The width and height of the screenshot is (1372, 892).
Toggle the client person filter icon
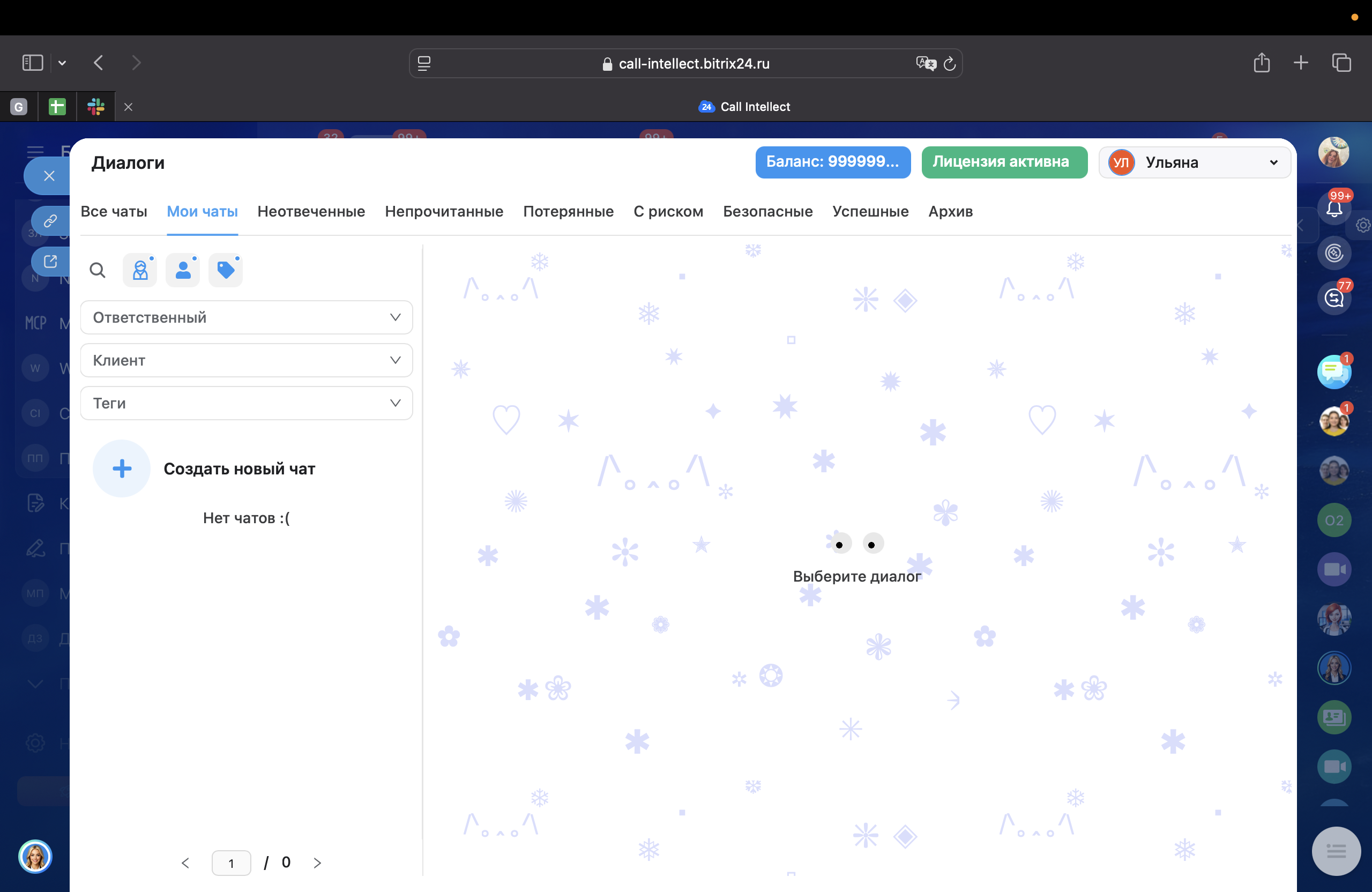pos(183,270)
